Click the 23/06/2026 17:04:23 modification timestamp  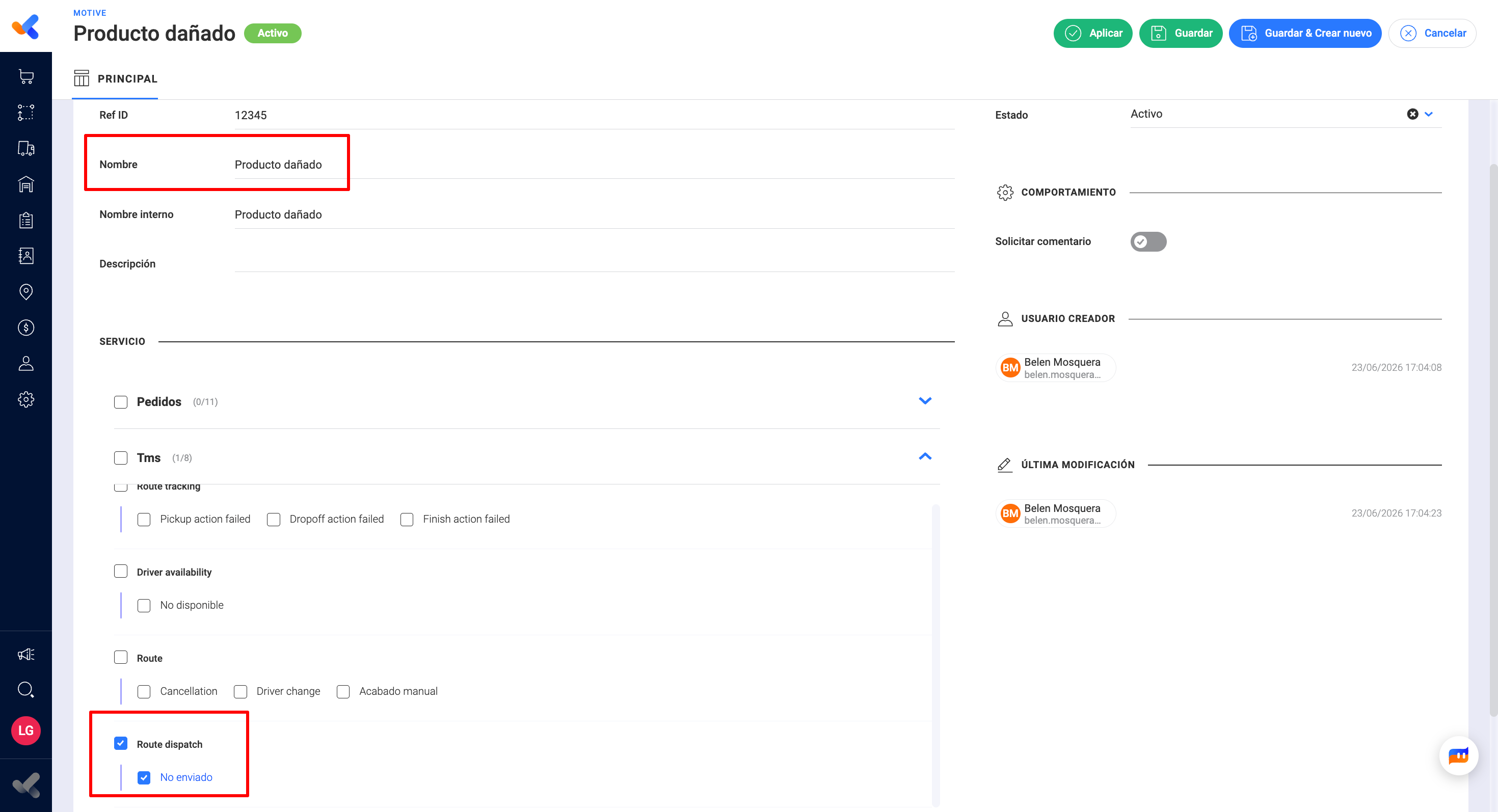click(1396, 513)
